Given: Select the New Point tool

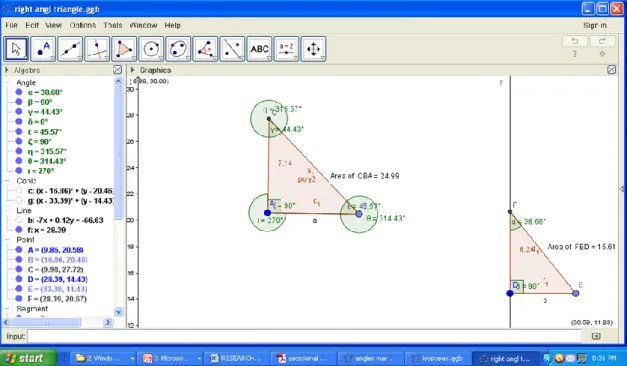Looking at the screenshot, I should 43,49.
